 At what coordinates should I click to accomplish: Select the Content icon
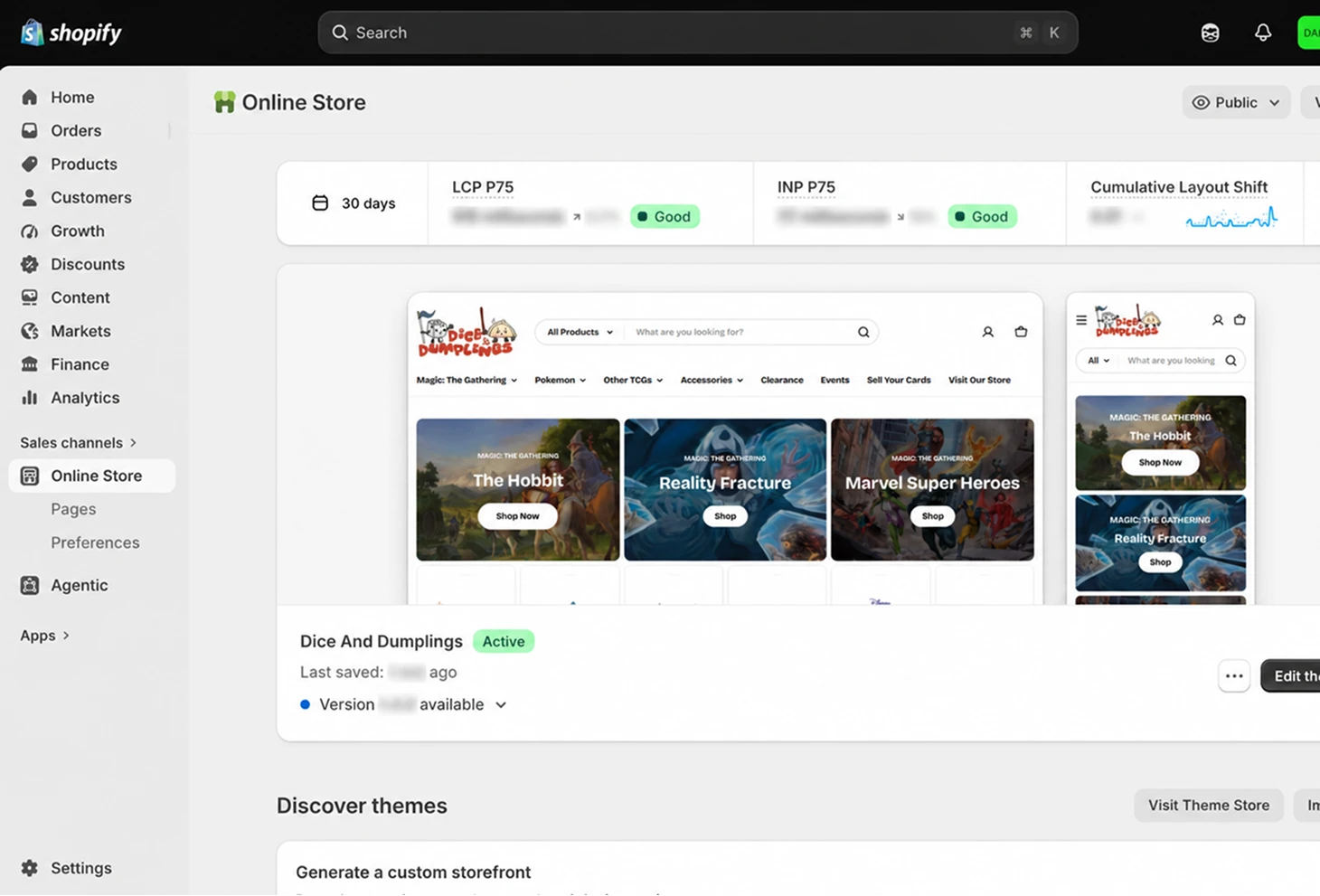pyautogui.click(x=30, y=297)
